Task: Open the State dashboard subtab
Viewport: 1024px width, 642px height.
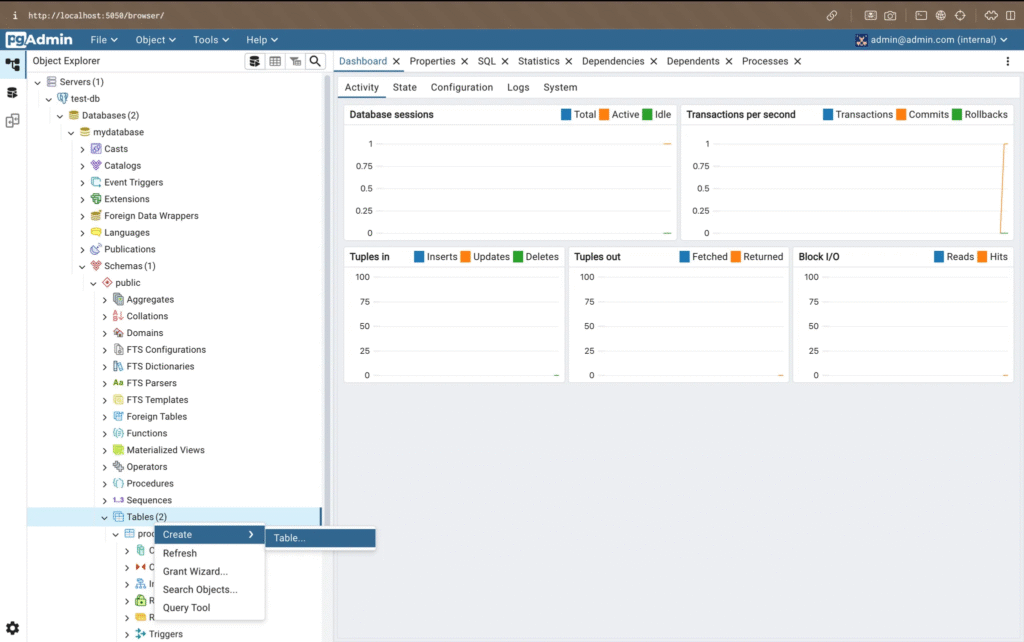Action: [x=404, y=87]
